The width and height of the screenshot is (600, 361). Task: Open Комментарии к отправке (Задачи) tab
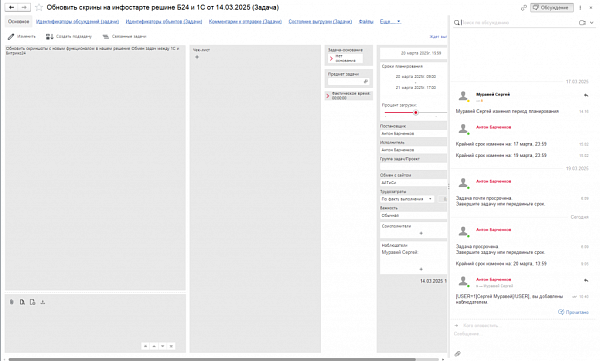(x=245, y=21)
